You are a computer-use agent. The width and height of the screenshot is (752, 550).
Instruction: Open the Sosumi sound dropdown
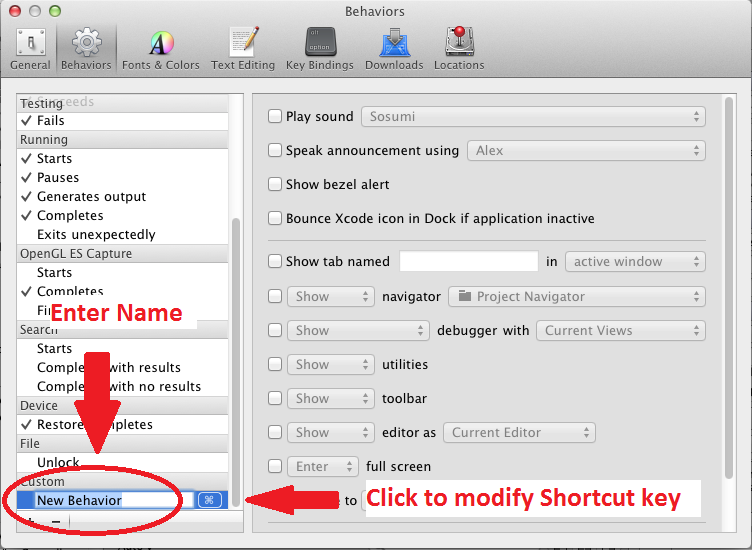(533, 117)
